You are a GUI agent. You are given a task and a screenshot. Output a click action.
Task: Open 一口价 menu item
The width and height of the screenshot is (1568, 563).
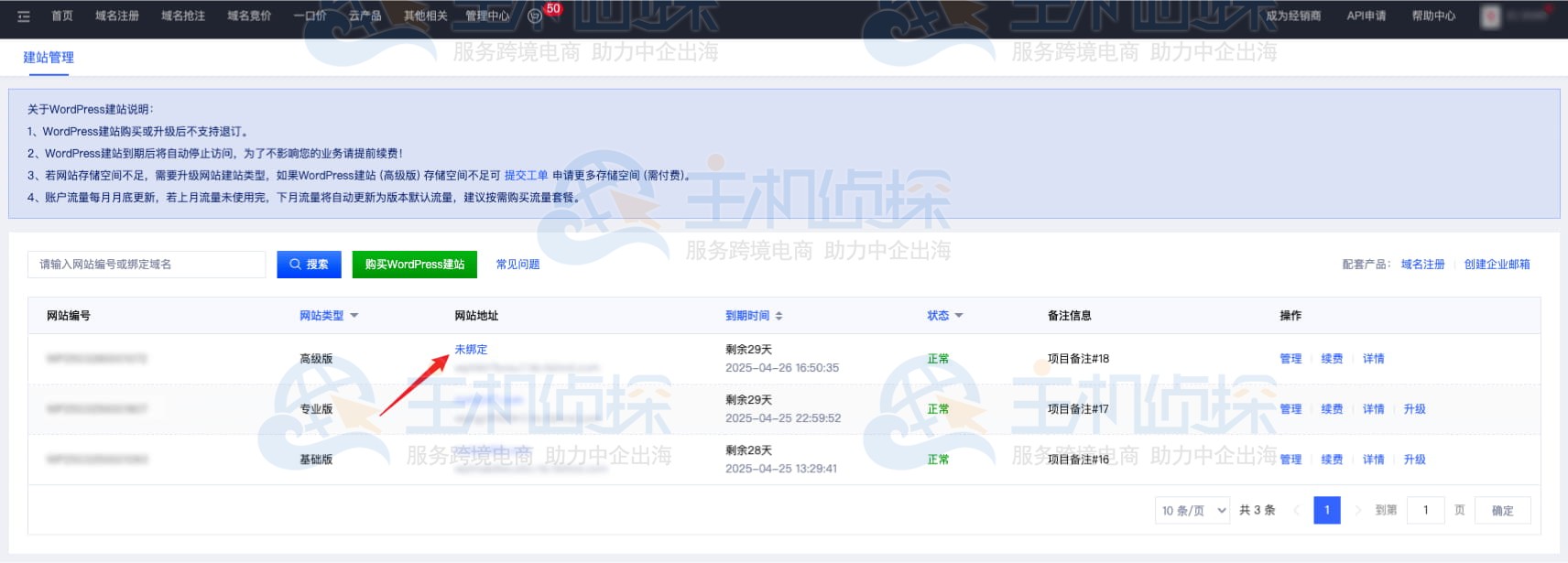pyautogui.click(x=310, y=16)
